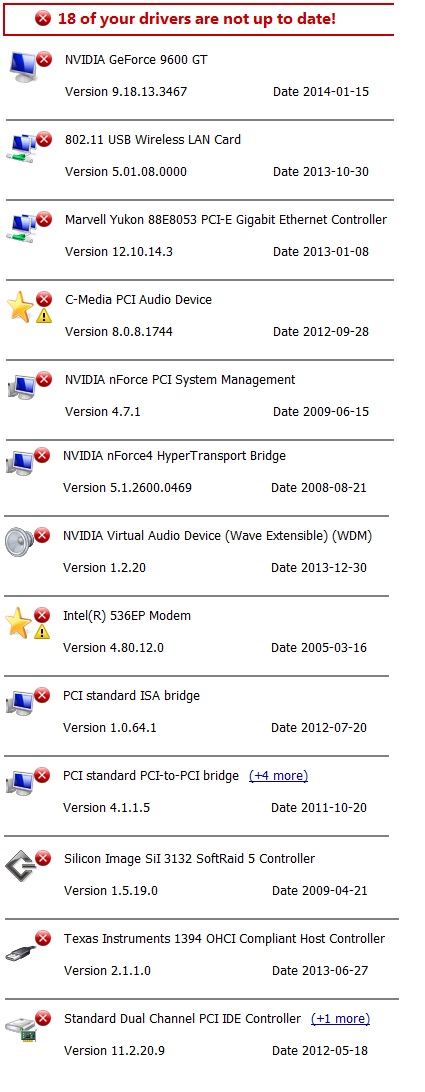The height and width of the screenshot is (1092, 425).
Task: Select the Texas Instruments 1394 OHCI Host Controller name
Action: [x=224, y=939]
